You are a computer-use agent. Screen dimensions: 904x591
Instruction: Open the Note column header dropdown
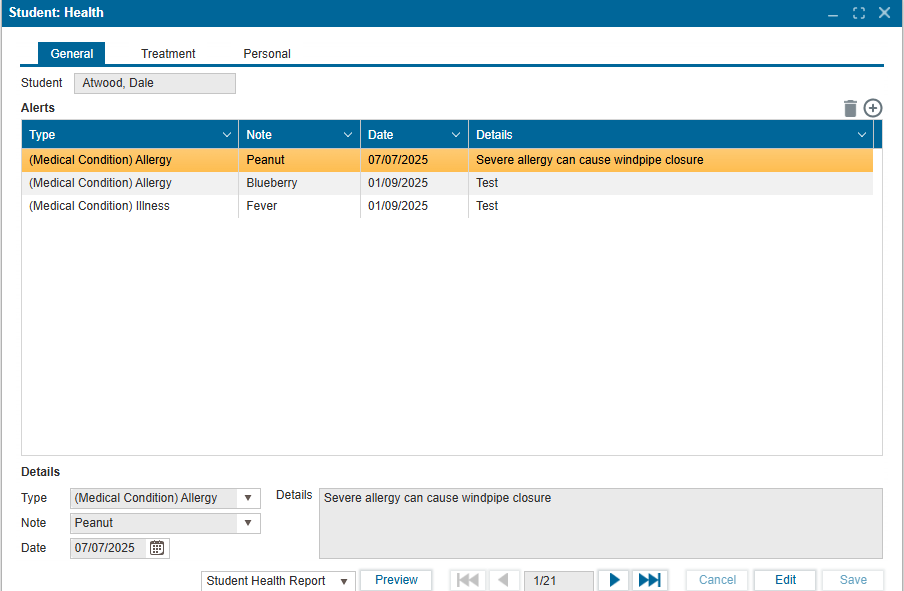(x=348, y=135)
